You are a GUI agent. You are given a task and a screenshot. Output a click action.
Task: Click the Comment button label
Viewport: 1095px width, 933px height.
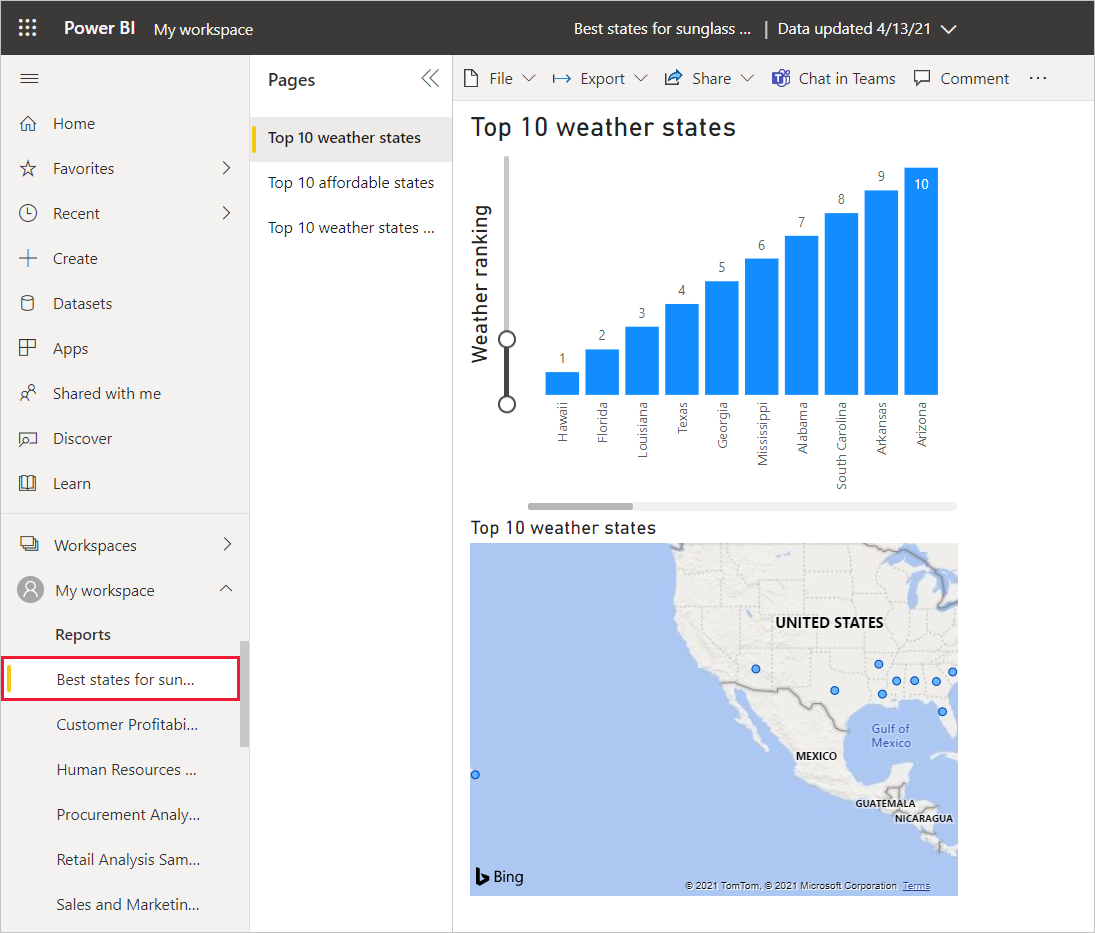pyautogui.click(x=974, y=78)
